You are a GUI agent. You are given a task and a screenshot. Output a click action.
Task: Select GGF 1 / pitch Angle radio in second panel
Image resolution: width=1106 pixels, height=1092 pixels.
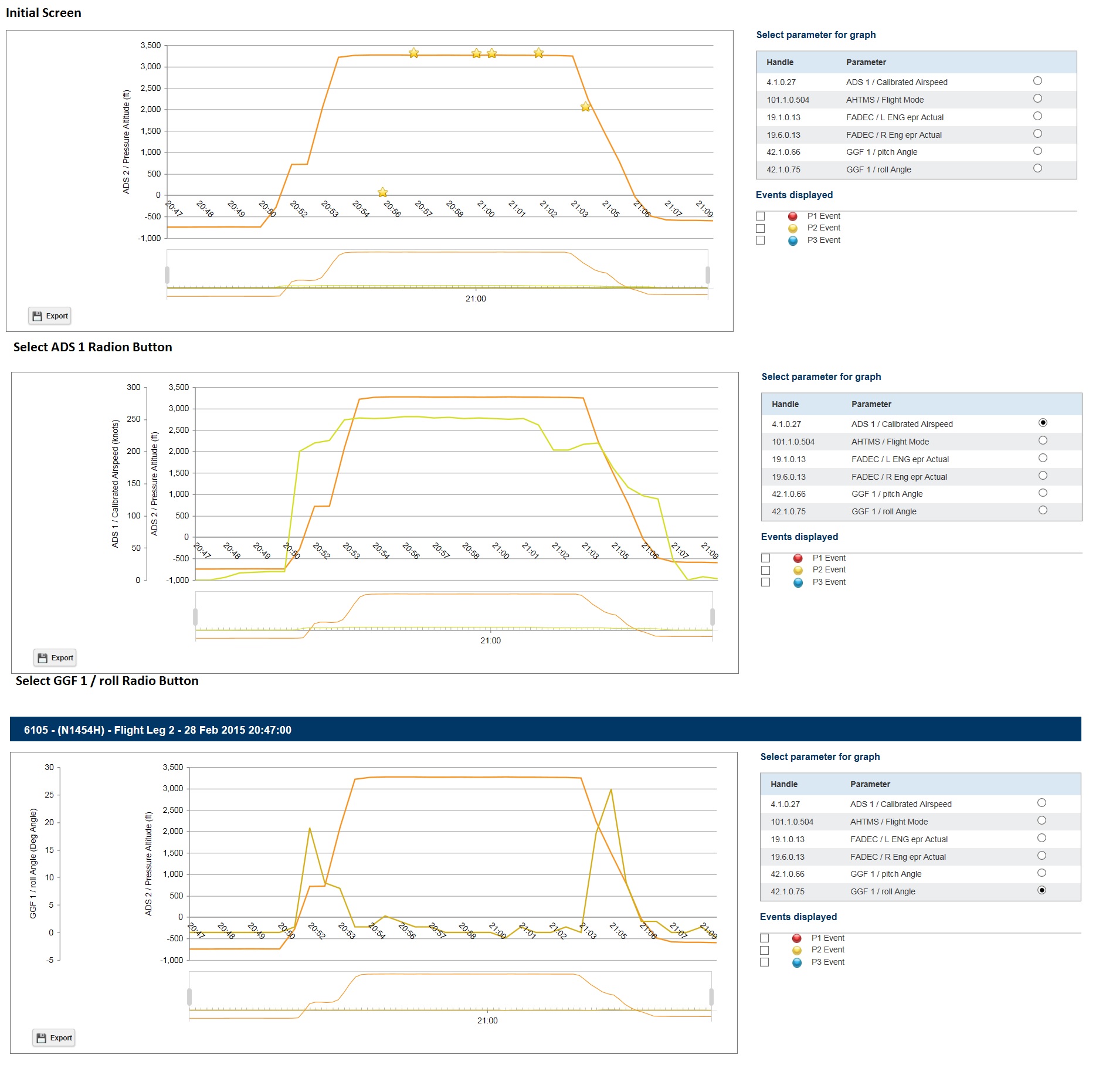click(1043, 493)
